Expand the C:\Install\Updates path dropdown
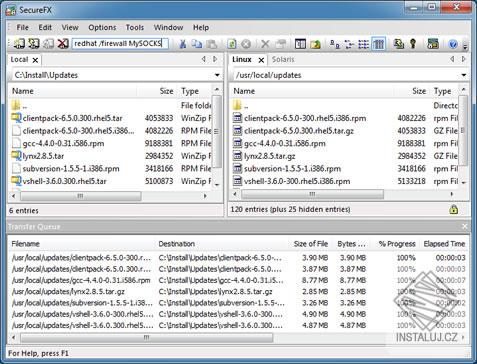The image size is (477, 364). click(x=217, y=75)
